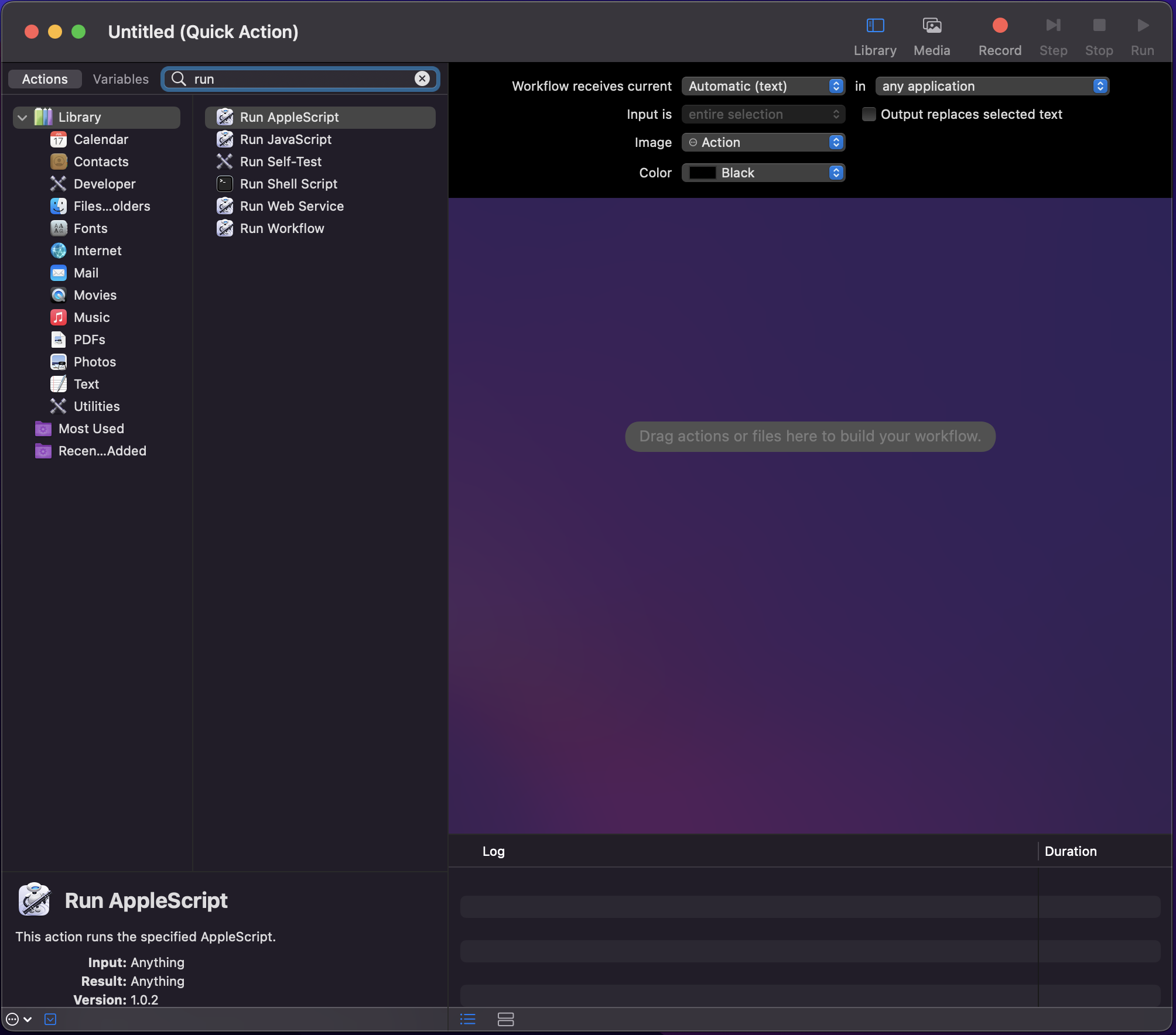Select the Photos category
The width and height of the screenshot is (1176, 1035).
94,362
